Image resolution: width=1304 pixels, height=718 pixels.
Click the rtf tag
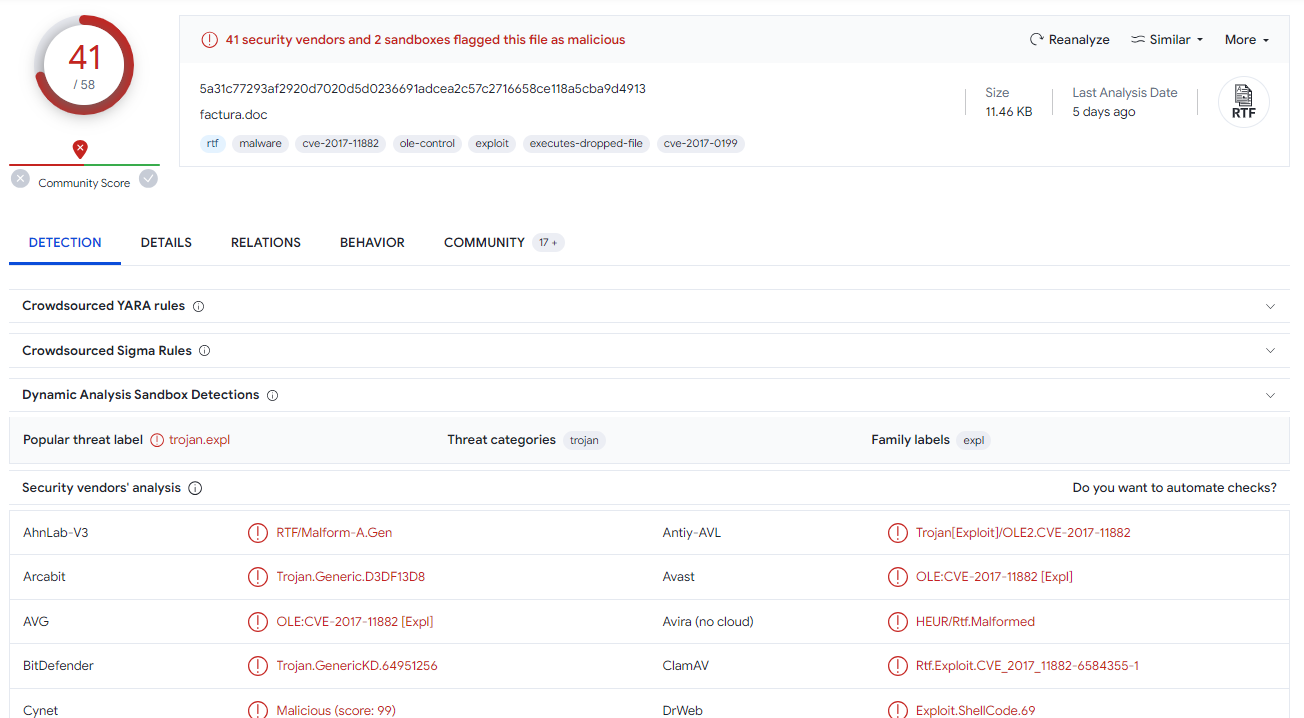pyautogui.click(x=212, y=144)
